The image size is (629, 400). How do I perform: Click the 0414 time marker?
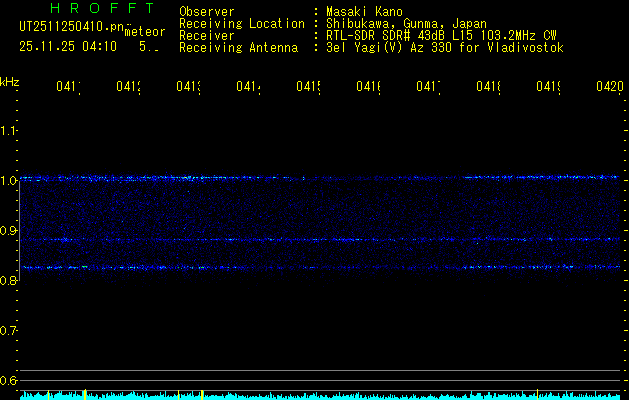[x=248, y=86]
